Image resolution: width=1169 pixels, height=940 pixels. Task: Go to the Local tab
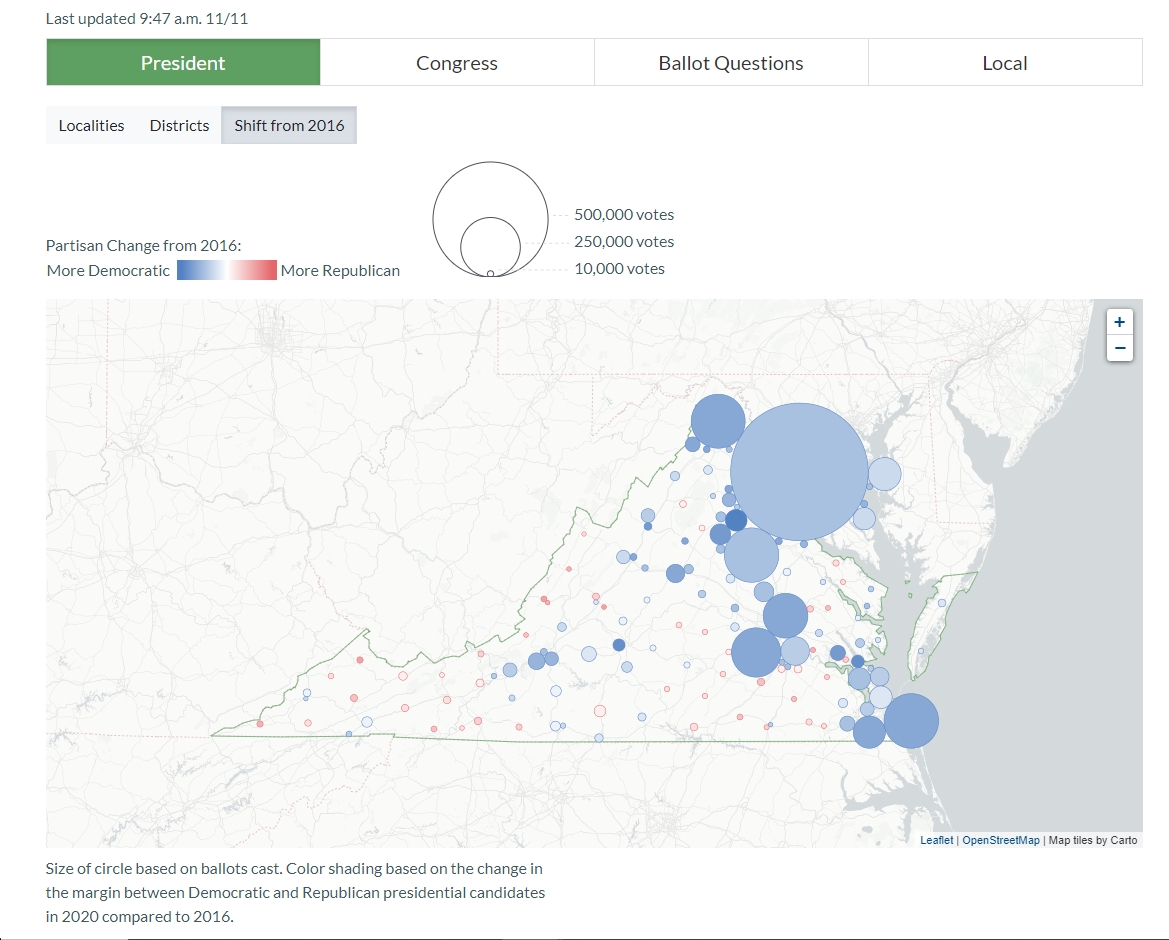click(x=1005, y=63)
